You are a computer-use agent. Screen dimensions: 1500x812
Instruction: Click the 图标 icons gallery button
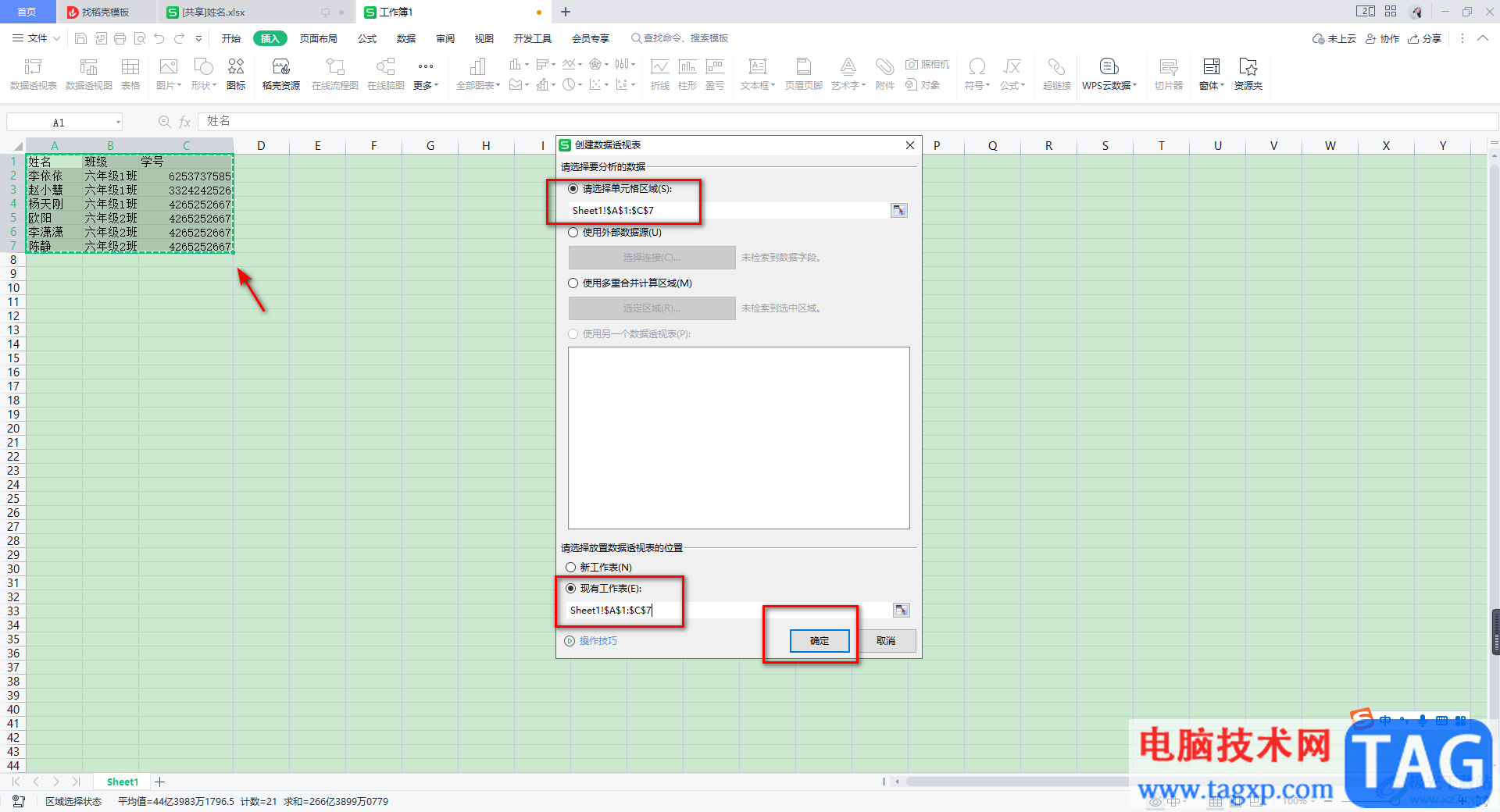[x=236, y=74]
